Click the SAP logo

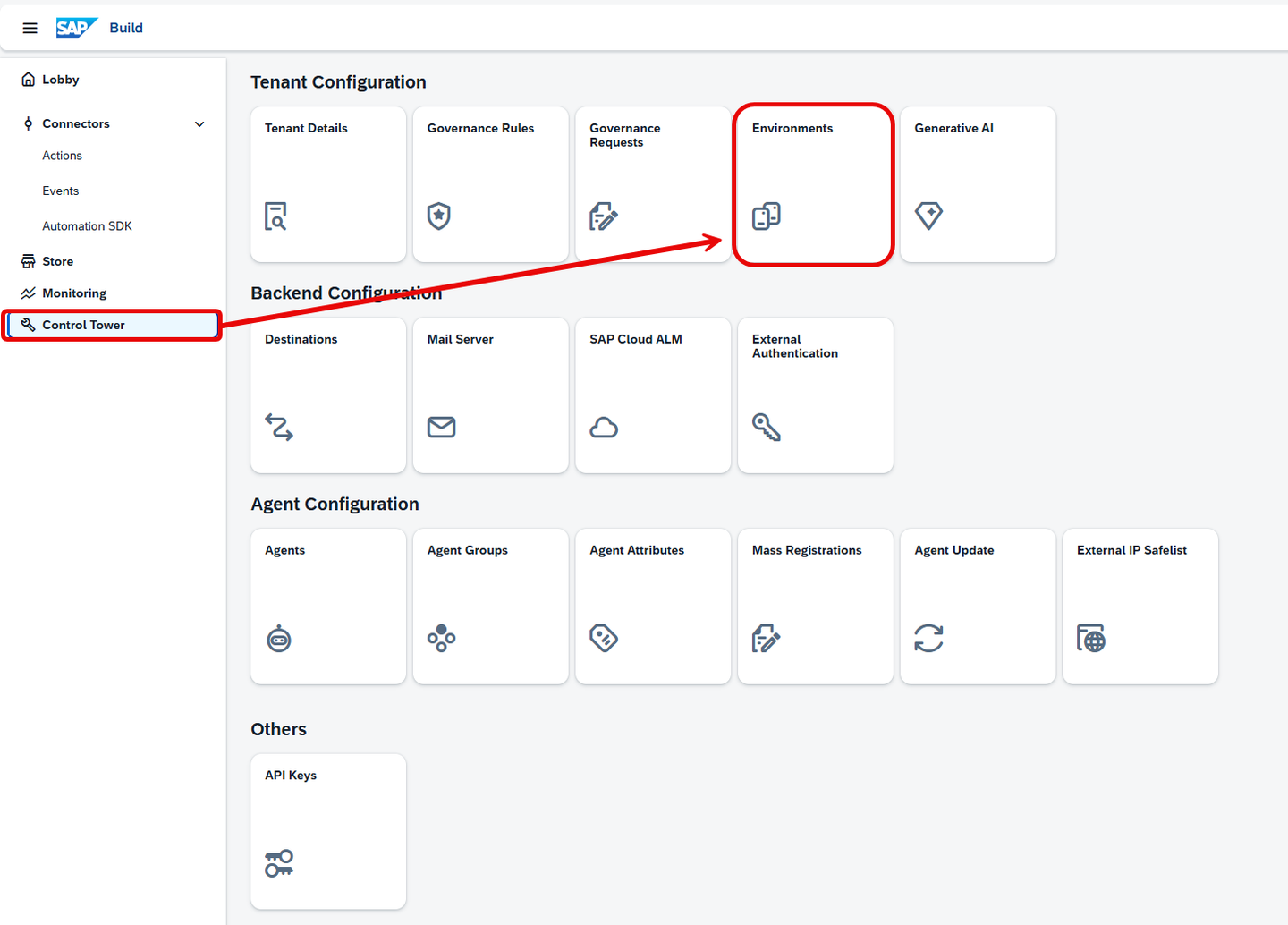77,28
